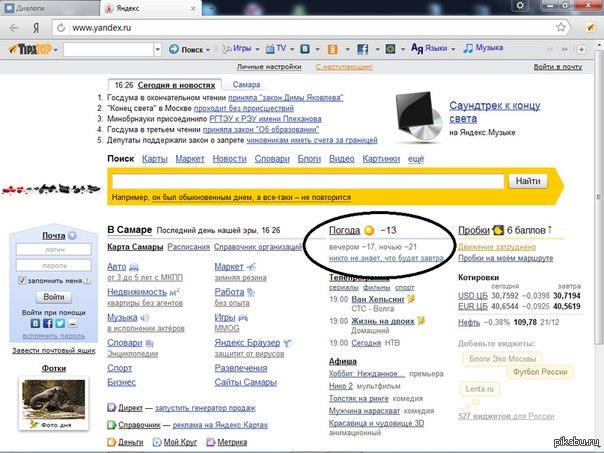Log in with Twitter icon in the mail box
This screenshot has width=604, height=453.
(60, 323)
